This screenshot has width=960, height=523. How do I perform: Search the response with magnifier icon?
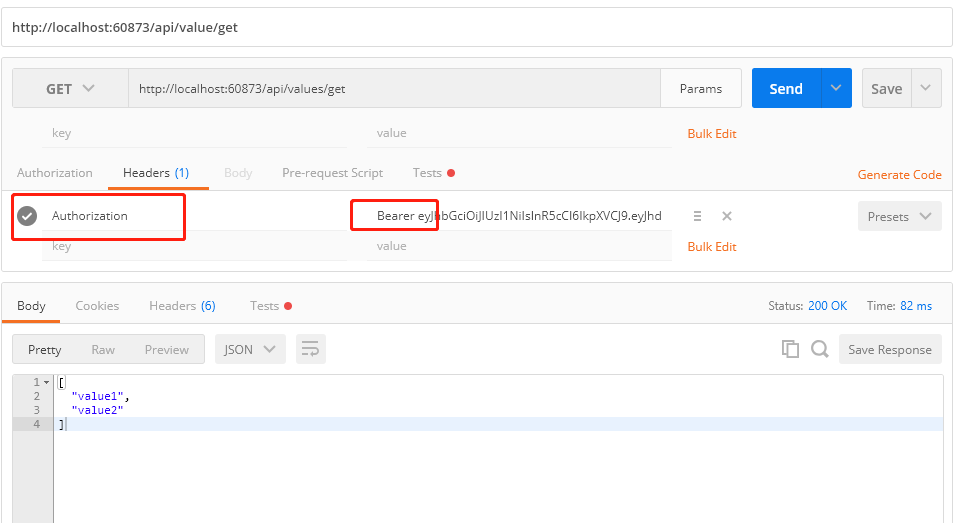pyautogui.click(x=820, y=349)
